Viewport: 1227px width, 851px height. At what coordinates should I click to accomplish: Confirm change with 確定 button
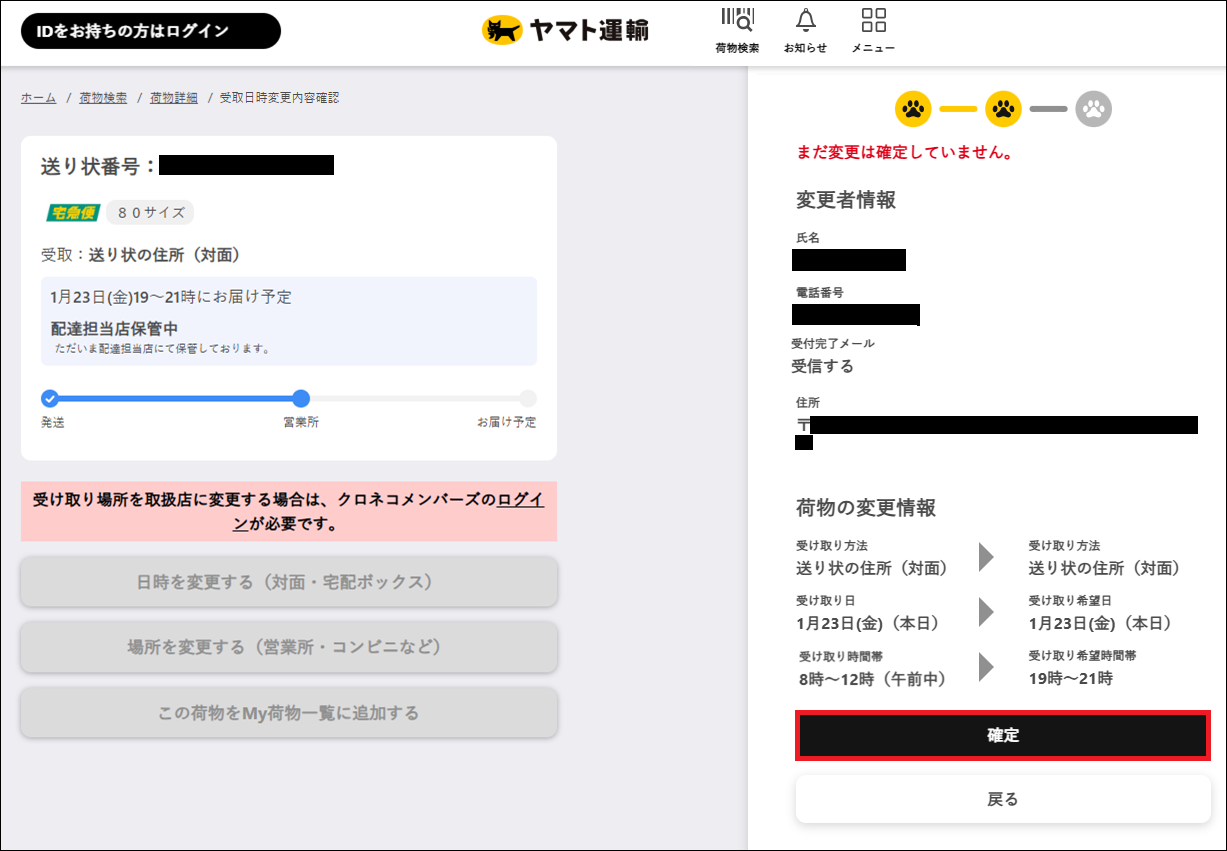(1003, 736)
